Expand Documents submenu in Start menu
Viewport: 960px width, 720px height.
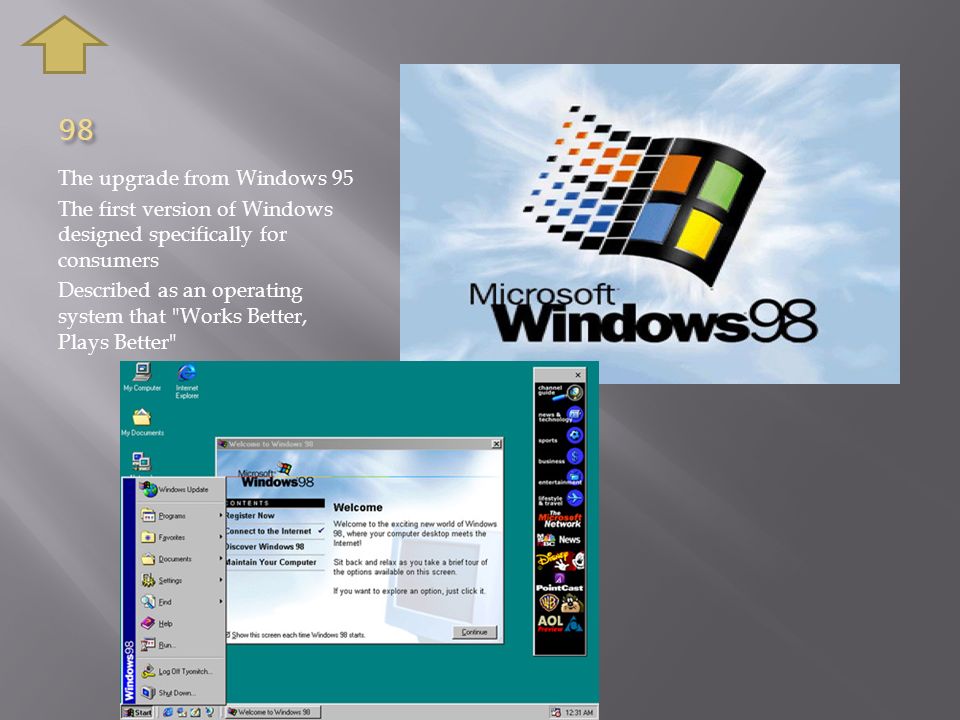tap(181, 558)
